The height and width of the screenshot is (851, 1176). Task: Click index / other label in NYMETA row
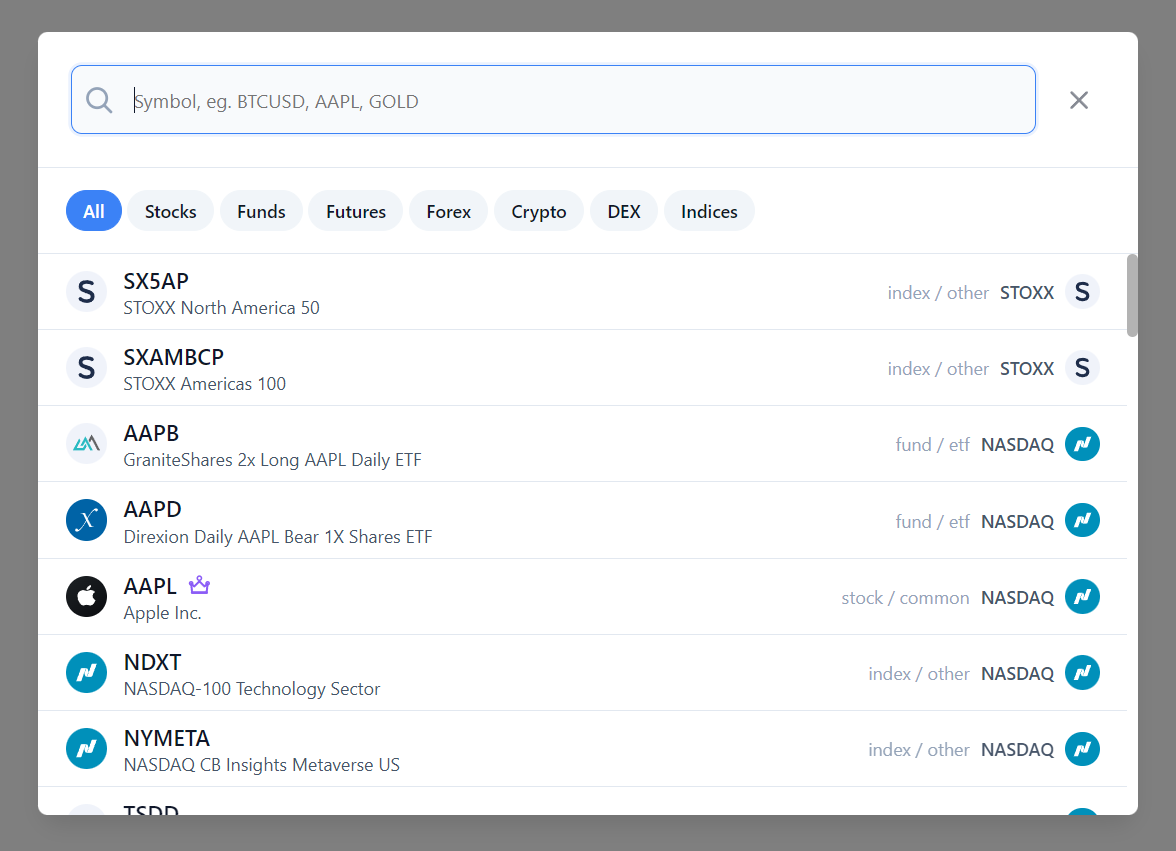pos(919,750)
